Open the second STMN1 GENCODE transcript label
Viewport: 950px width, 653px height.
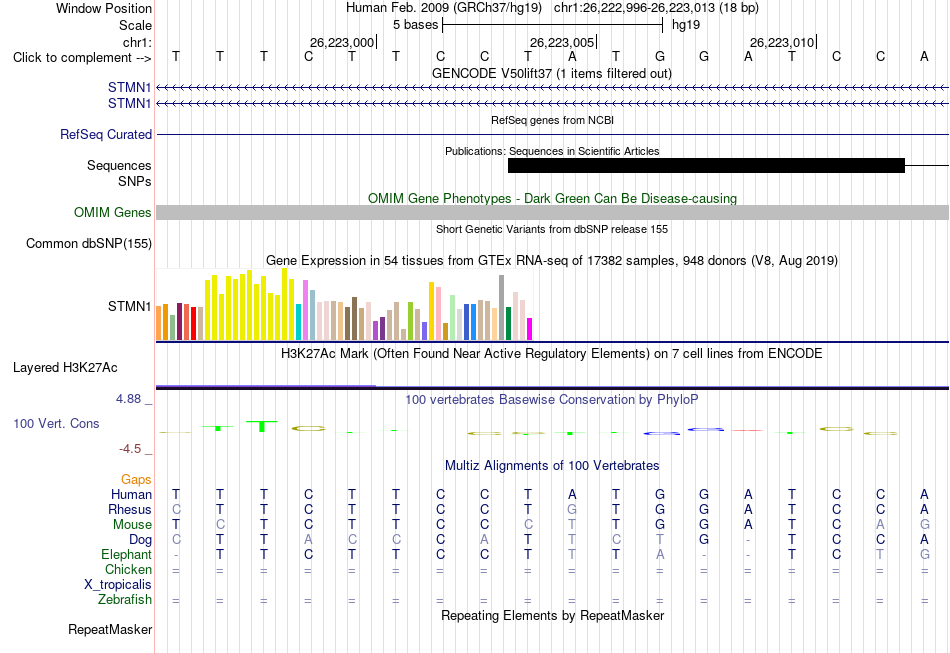pyautogui.click(x=130, y=104)
